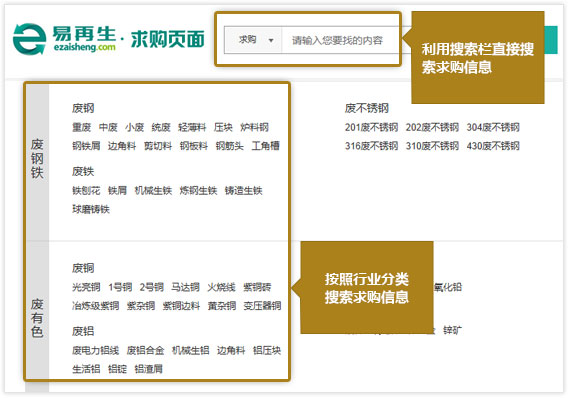The width and height of the screenshot is (569, 398).
Task: Click the 铝压块 link
Action: click(267, 350)
